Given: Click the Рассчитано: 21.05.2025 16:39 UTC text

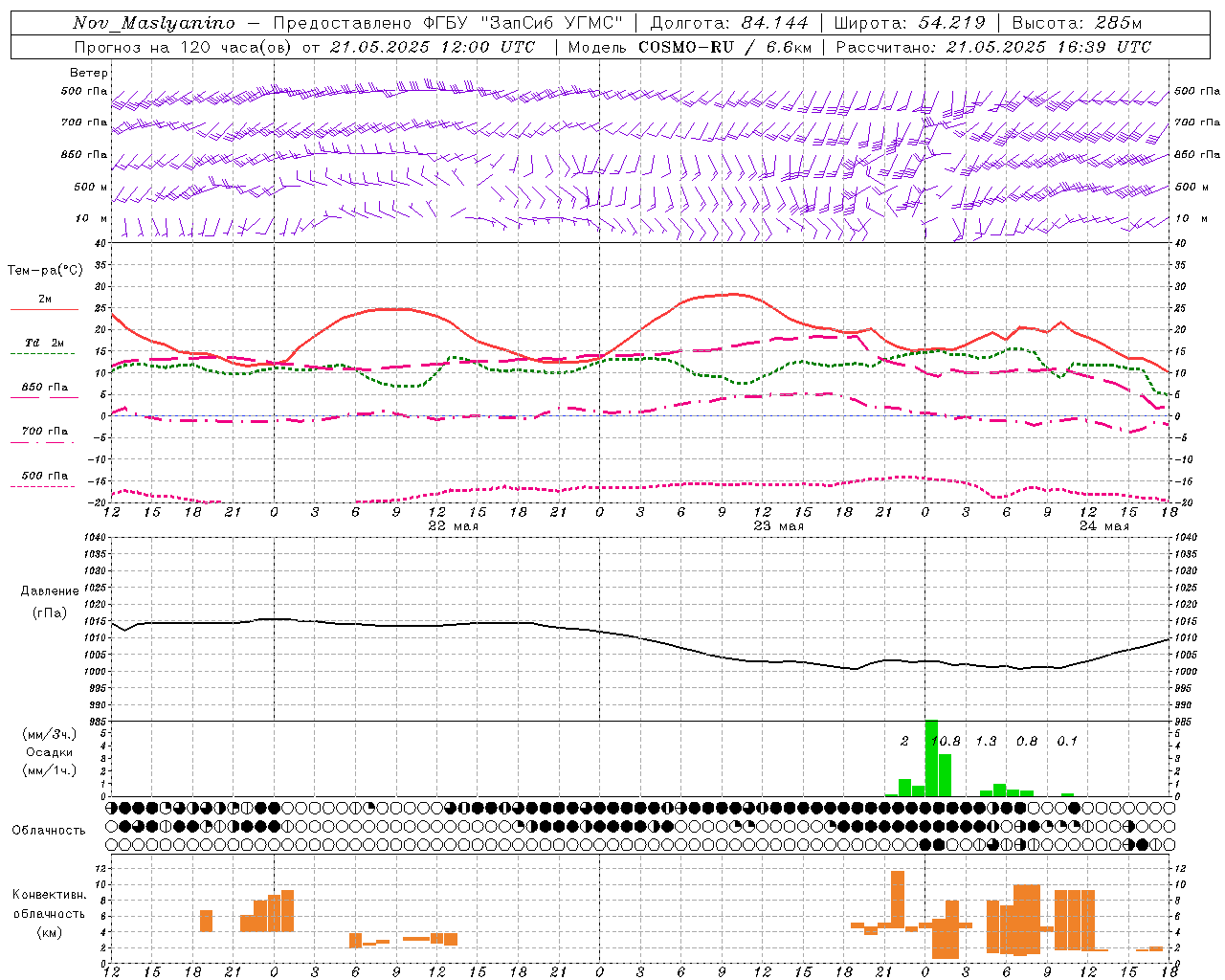Looking at the screenshot, I should coord(993,47).
